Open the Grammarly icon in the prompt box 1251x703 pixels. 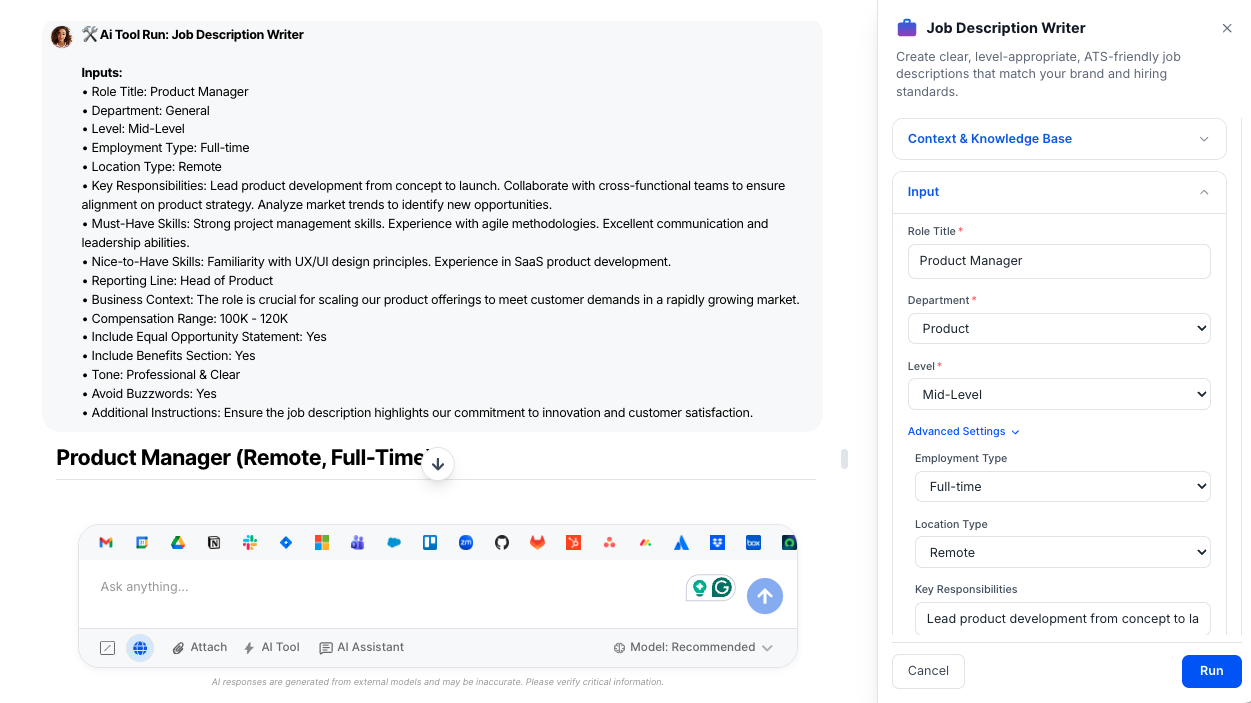(x=722, y=588)
